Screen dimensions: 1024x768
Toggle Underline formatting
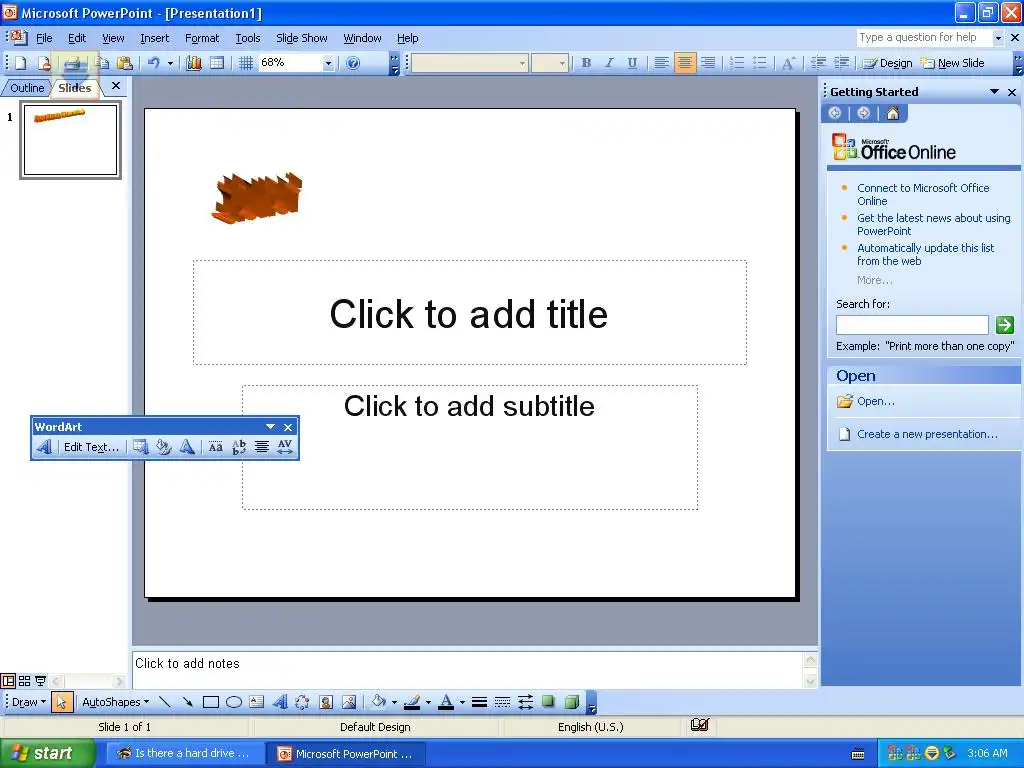coord(632,63)
